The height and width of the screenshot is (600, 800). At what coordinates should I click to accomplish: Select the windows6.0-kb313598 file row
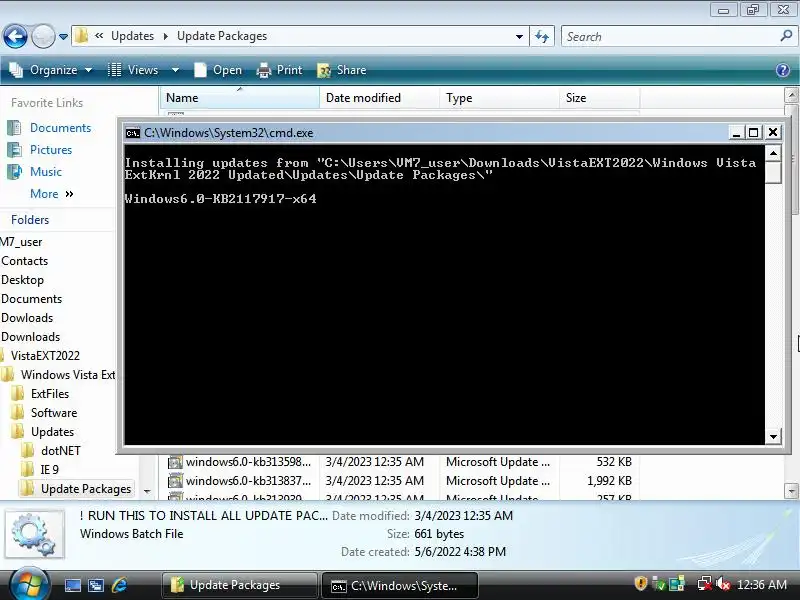401,462
